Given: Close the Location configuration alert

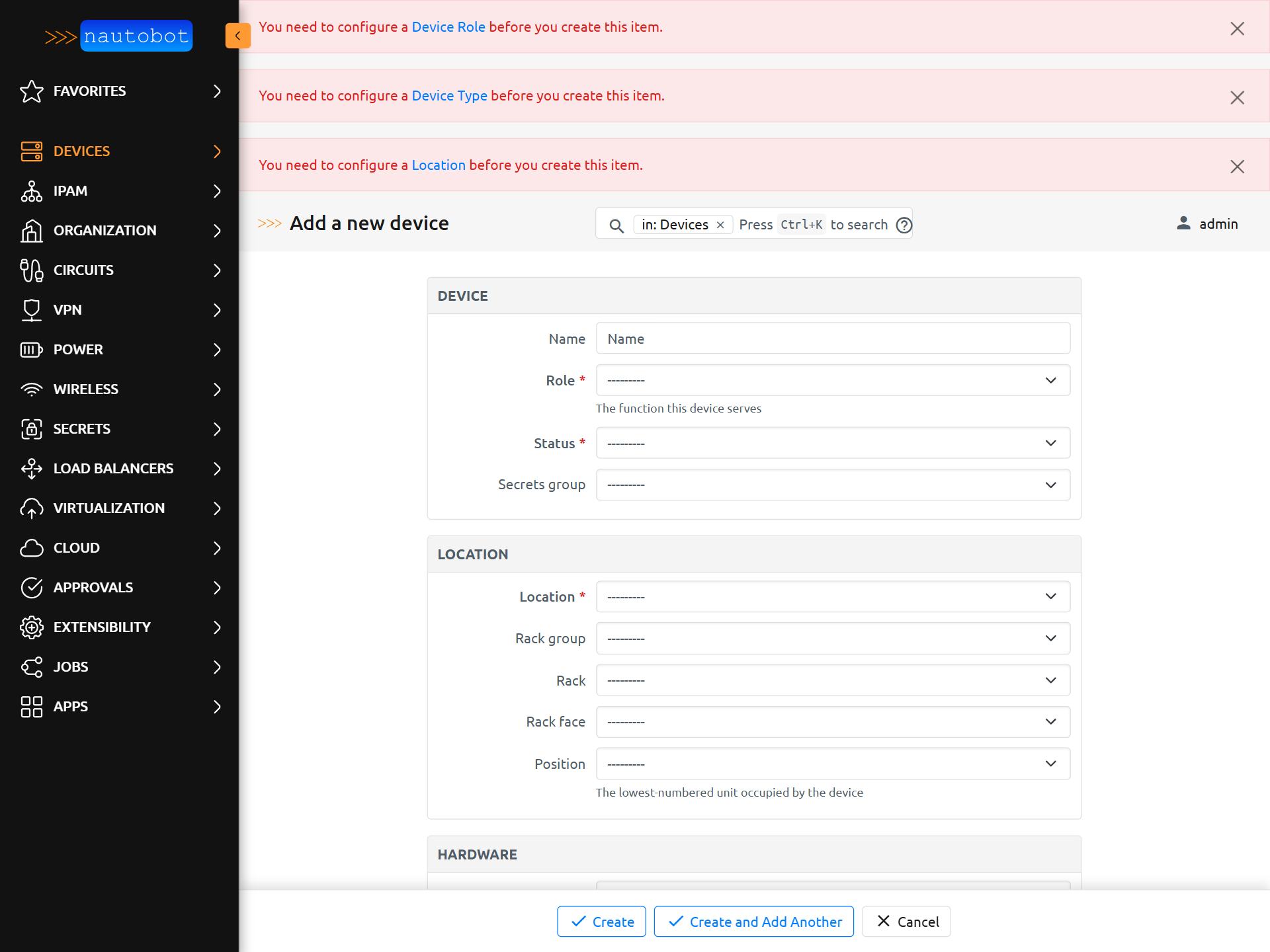Looking at the screenshot, I should 1238,167.
